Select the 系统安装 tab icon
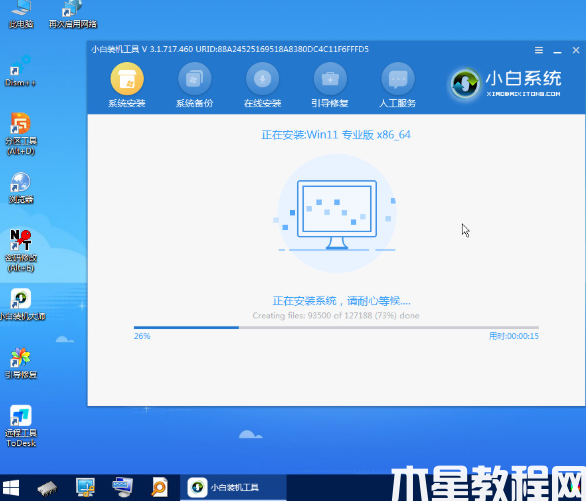The height and width of the screenshot is (503, 586). point(127,79)
